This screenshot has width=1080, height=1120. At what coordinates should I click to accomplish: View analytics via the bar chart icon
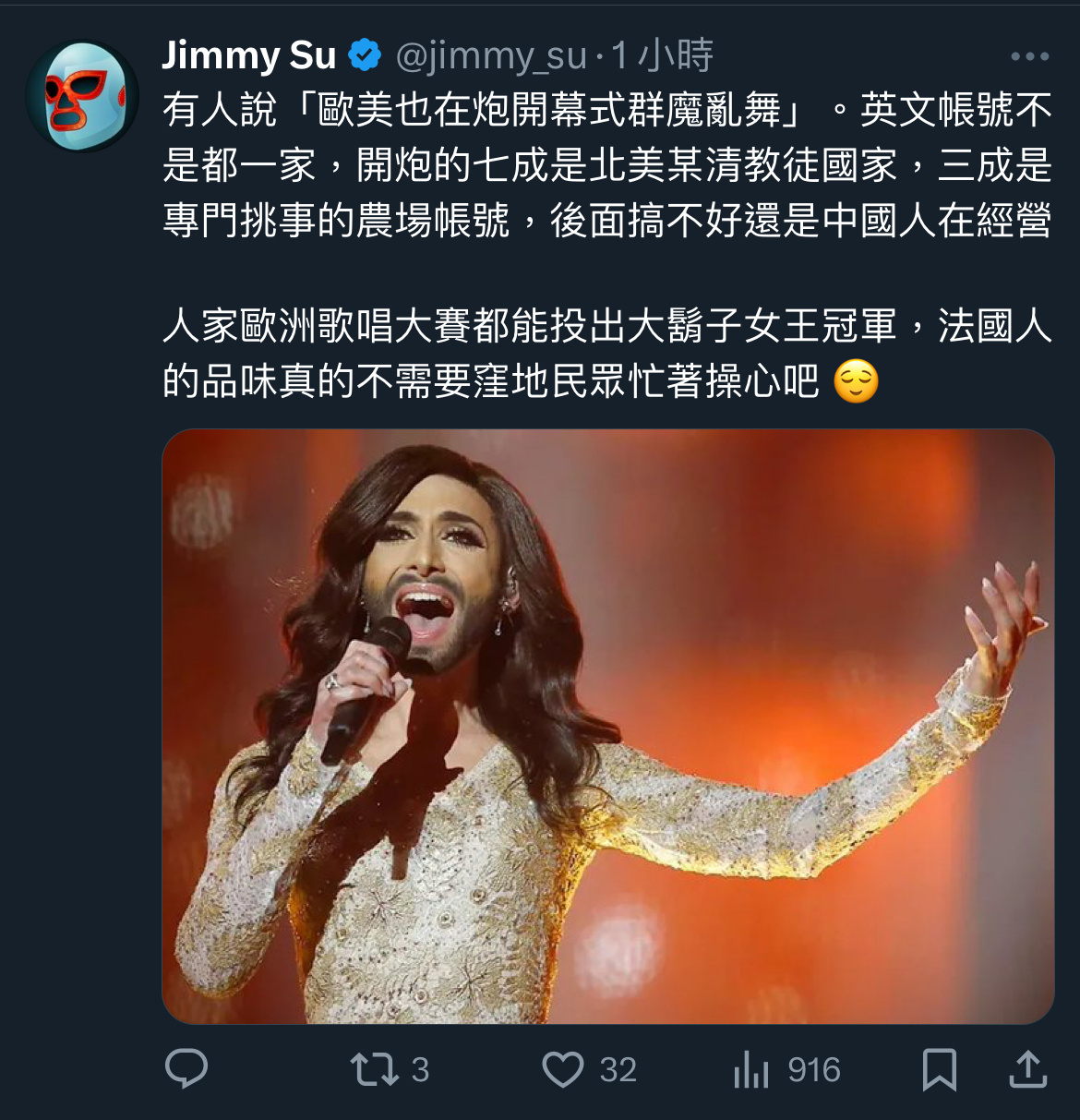(750, 1069)
